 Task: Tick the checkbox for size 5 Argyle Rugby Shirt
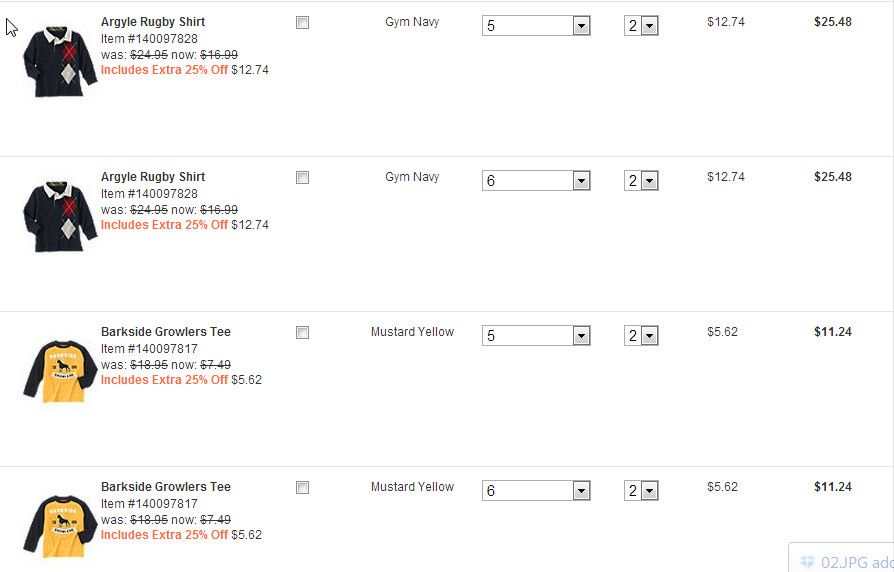point(303,23)
